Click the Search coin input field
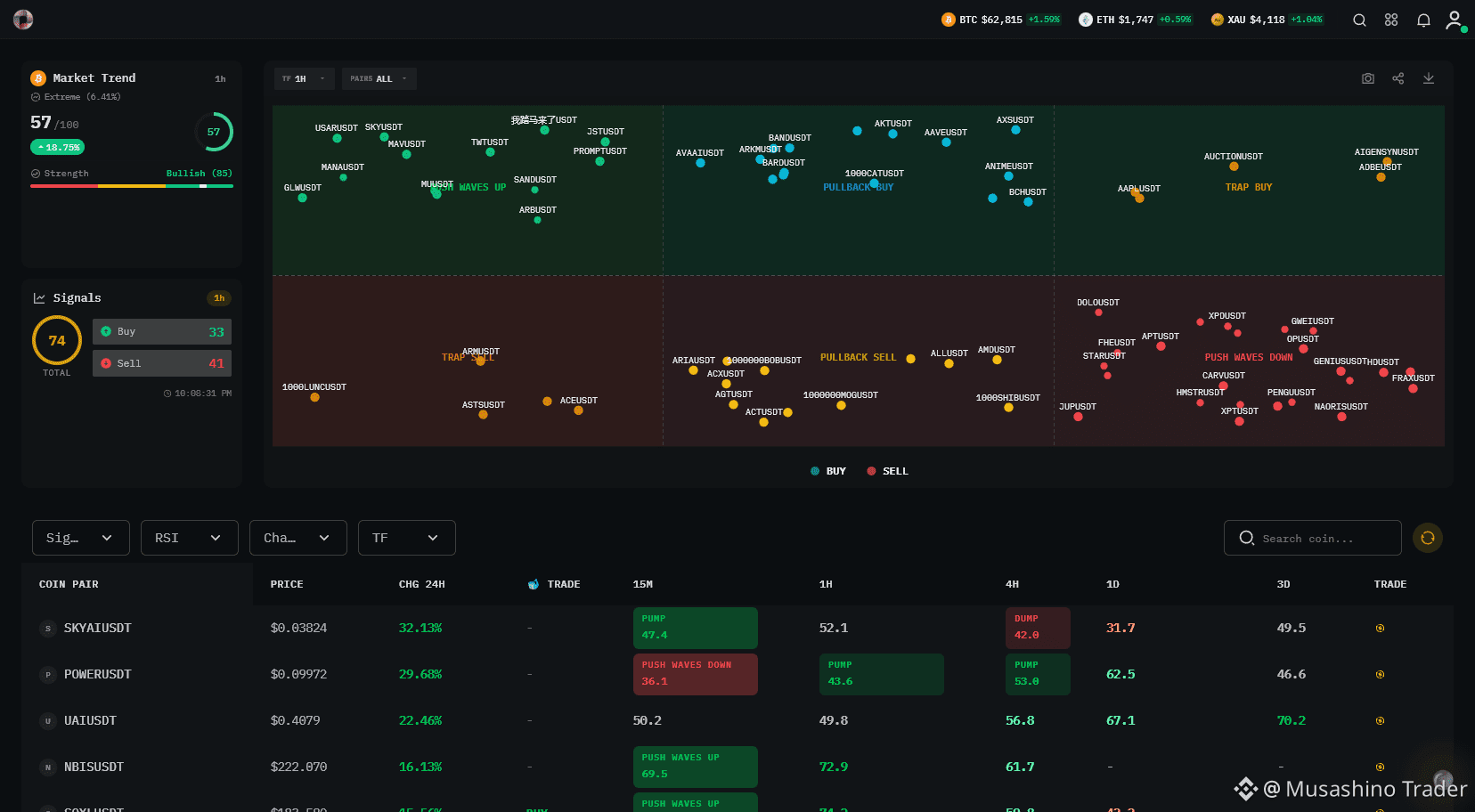 pos(1313,538)
